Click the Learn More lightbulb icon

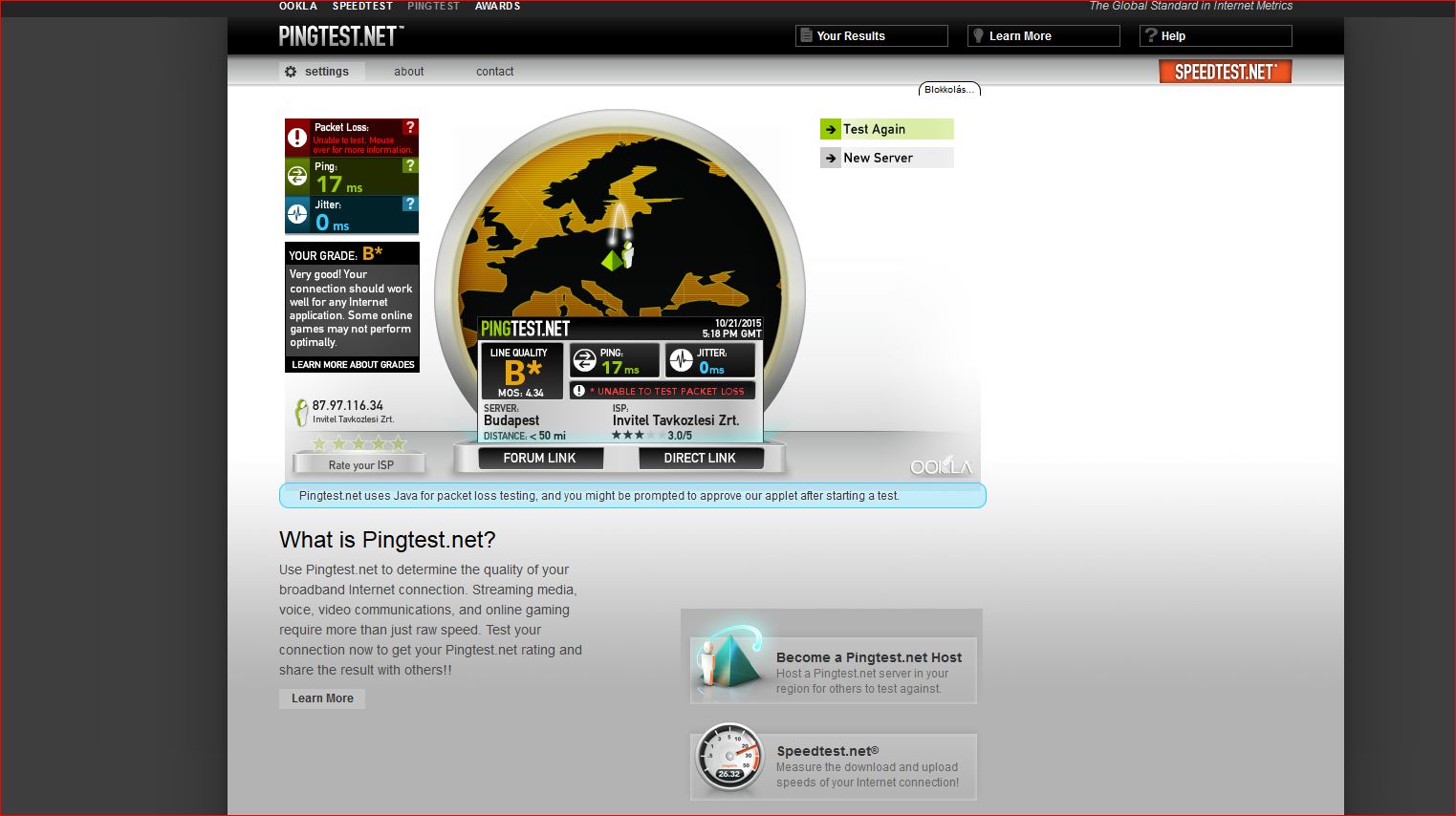tap(978, 35)
